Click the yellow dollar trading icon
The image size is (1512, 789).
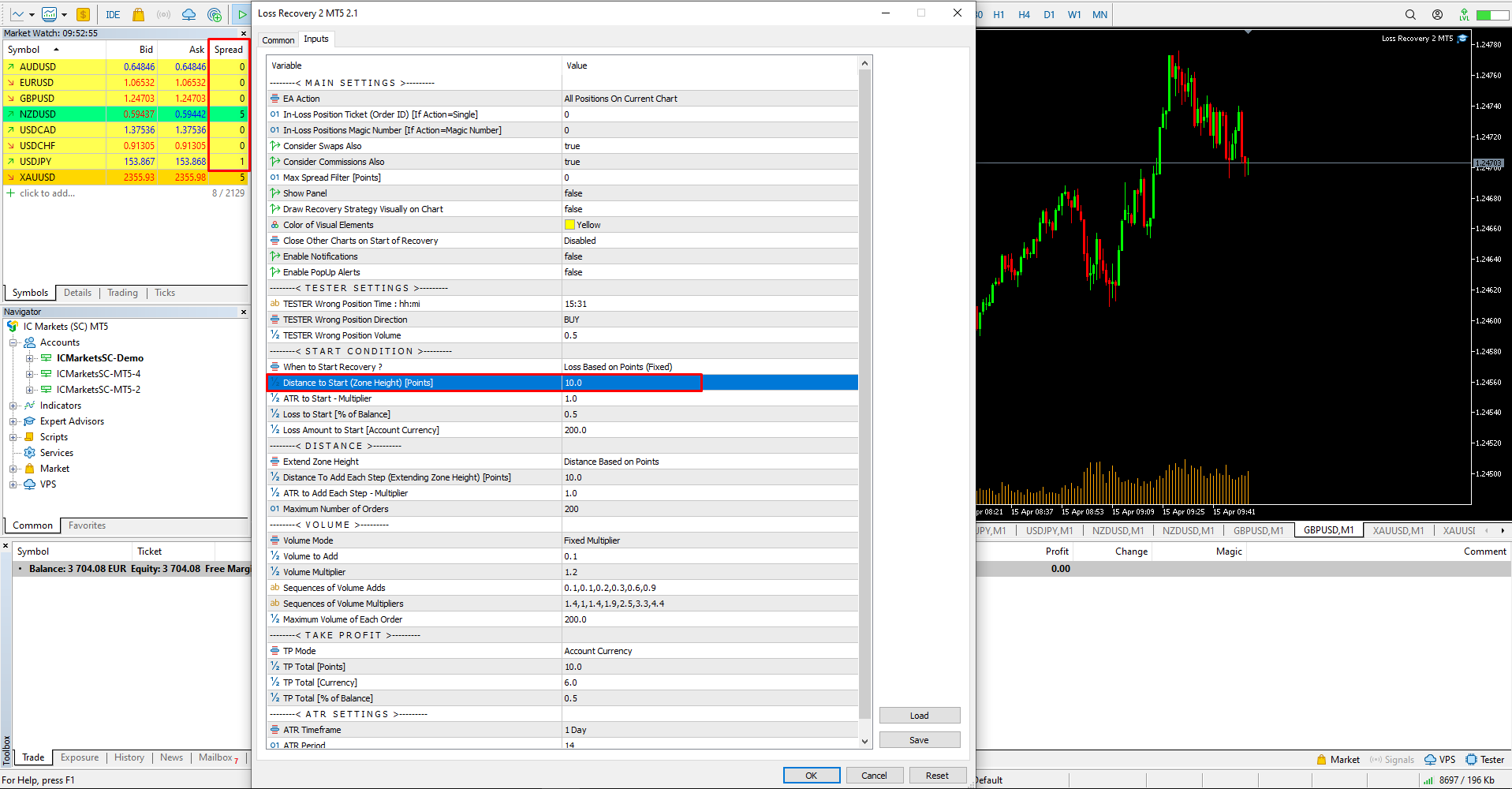point(83,14)
